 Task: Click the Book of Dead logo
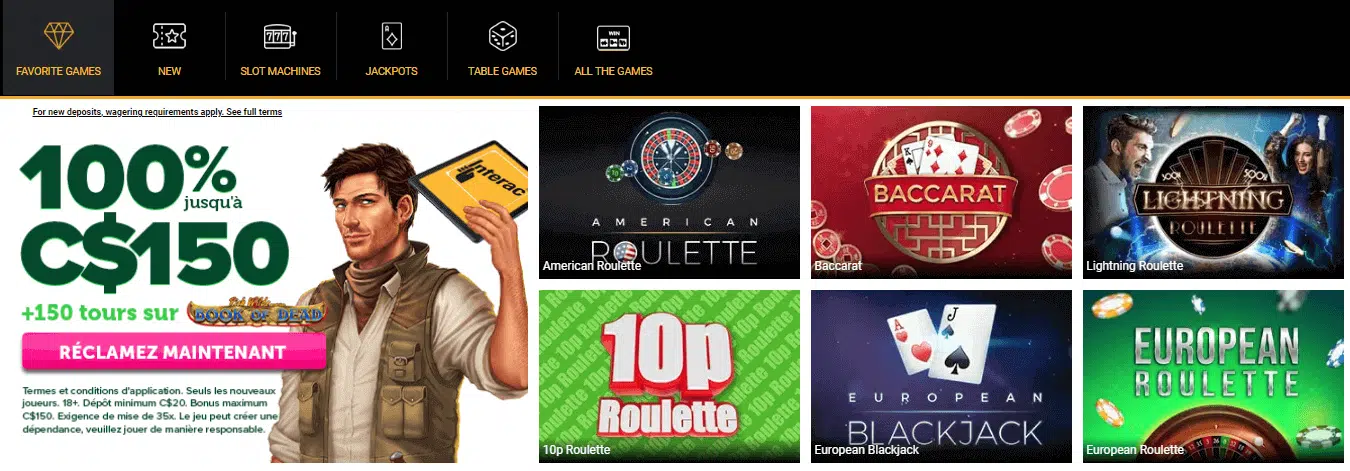point(255,313)
